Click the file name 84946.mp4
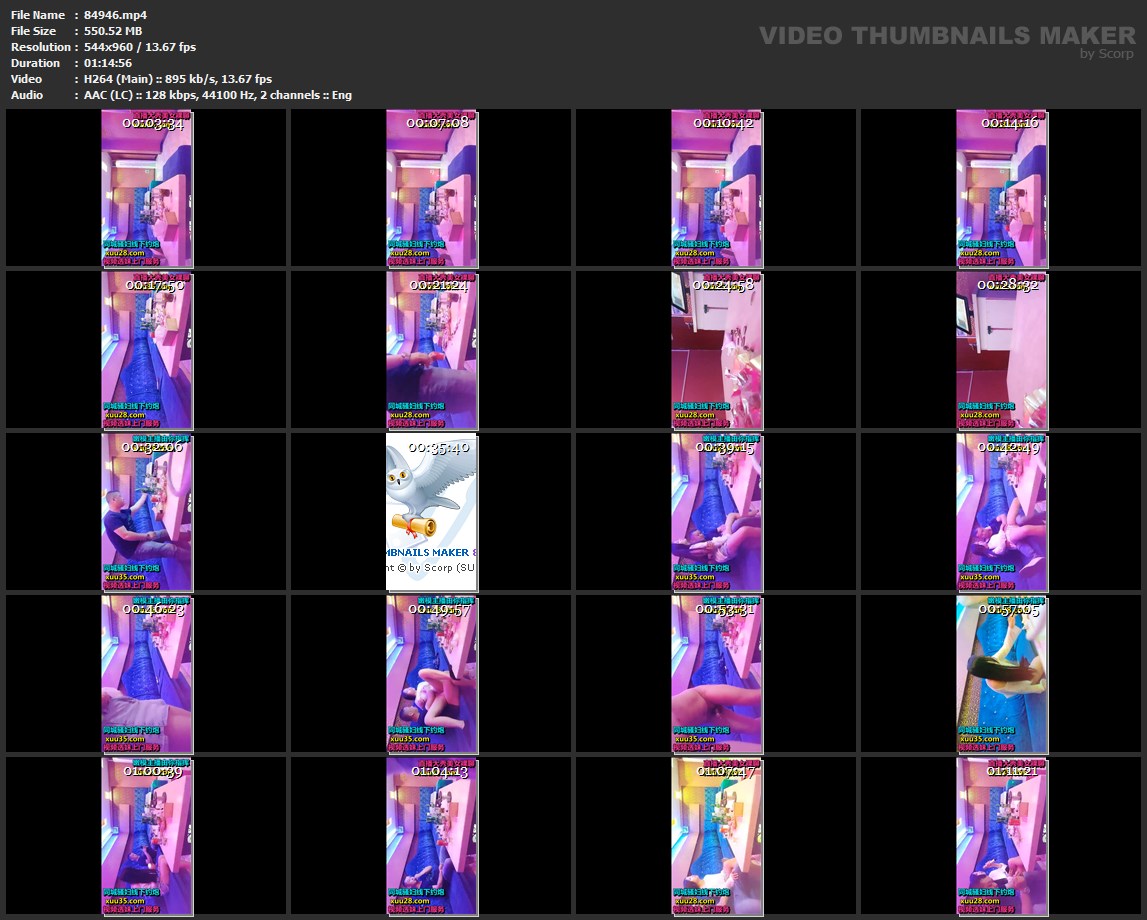 (116, 15)
